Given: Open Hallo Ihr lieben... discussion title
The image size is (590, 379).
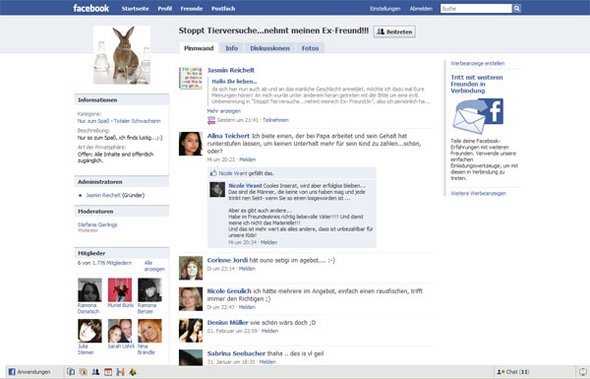Looking at the screenshot, I should [234, 81].
